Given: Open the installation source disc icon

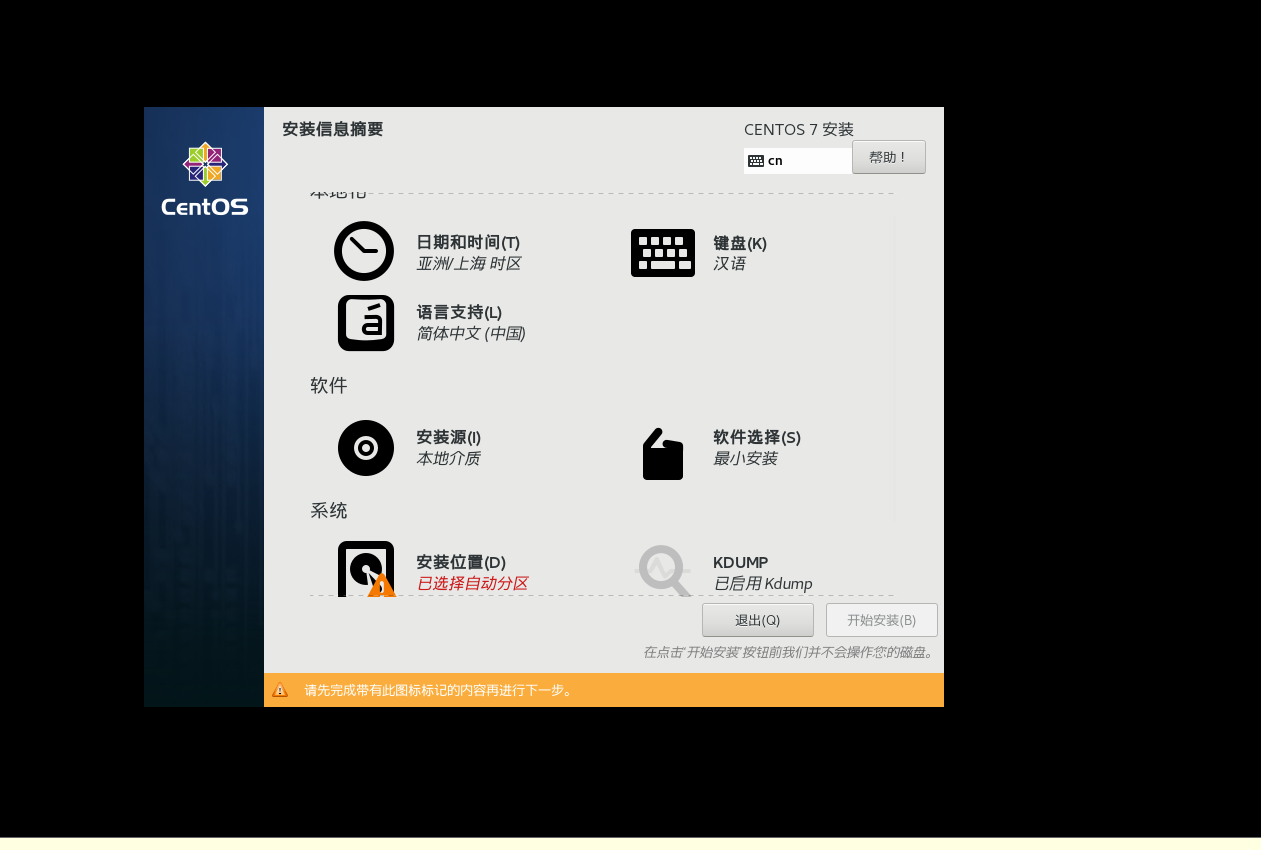Looking at the screenshot, I should 366,448.
